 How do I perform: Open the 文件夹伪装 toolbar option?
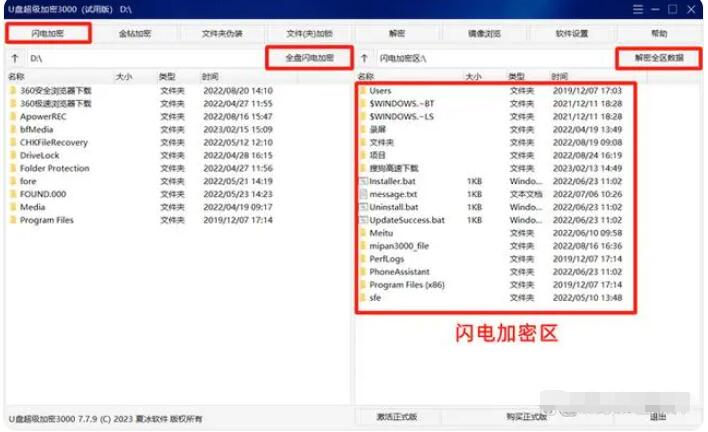click(x=222, y=33)
